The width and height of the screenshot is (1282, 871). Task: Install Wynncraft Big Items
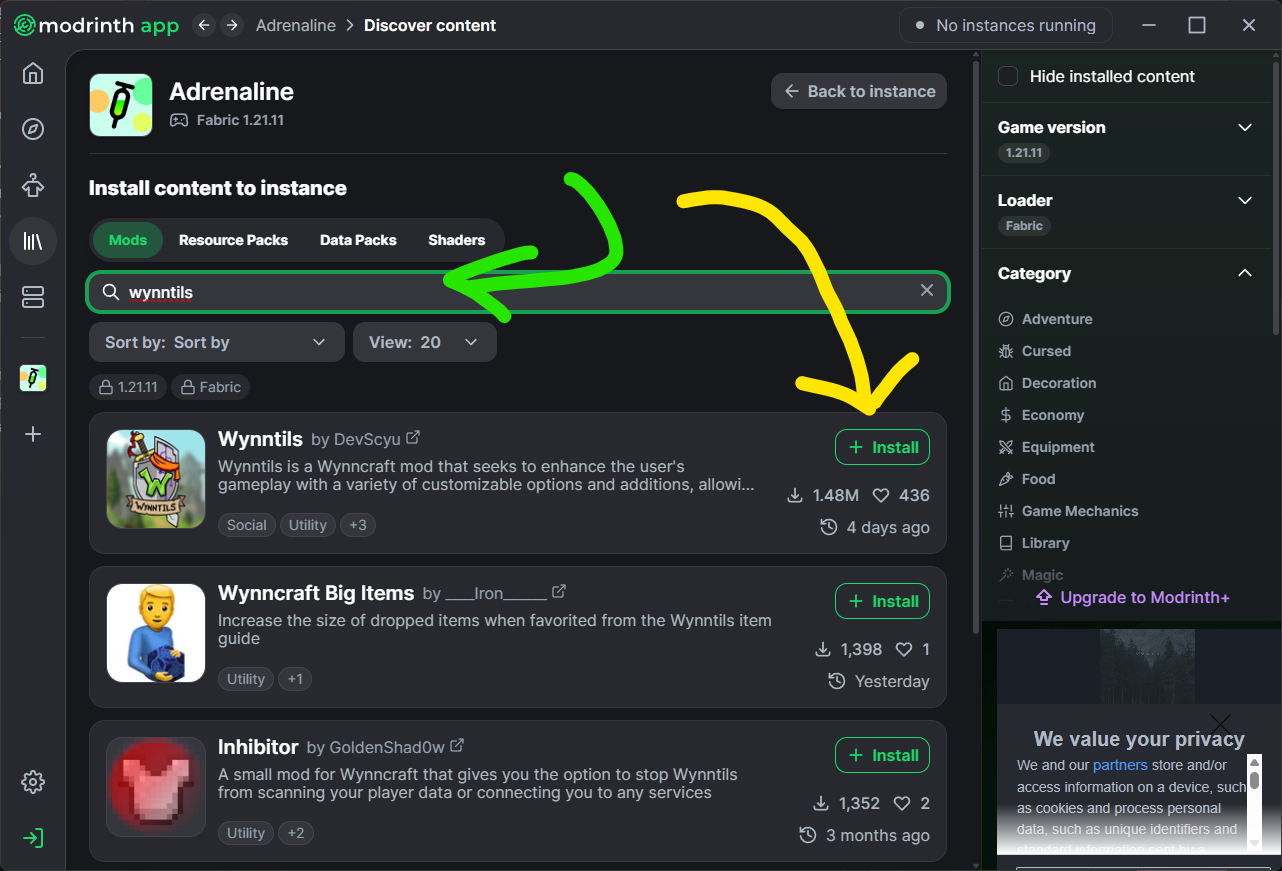point(883,601)
